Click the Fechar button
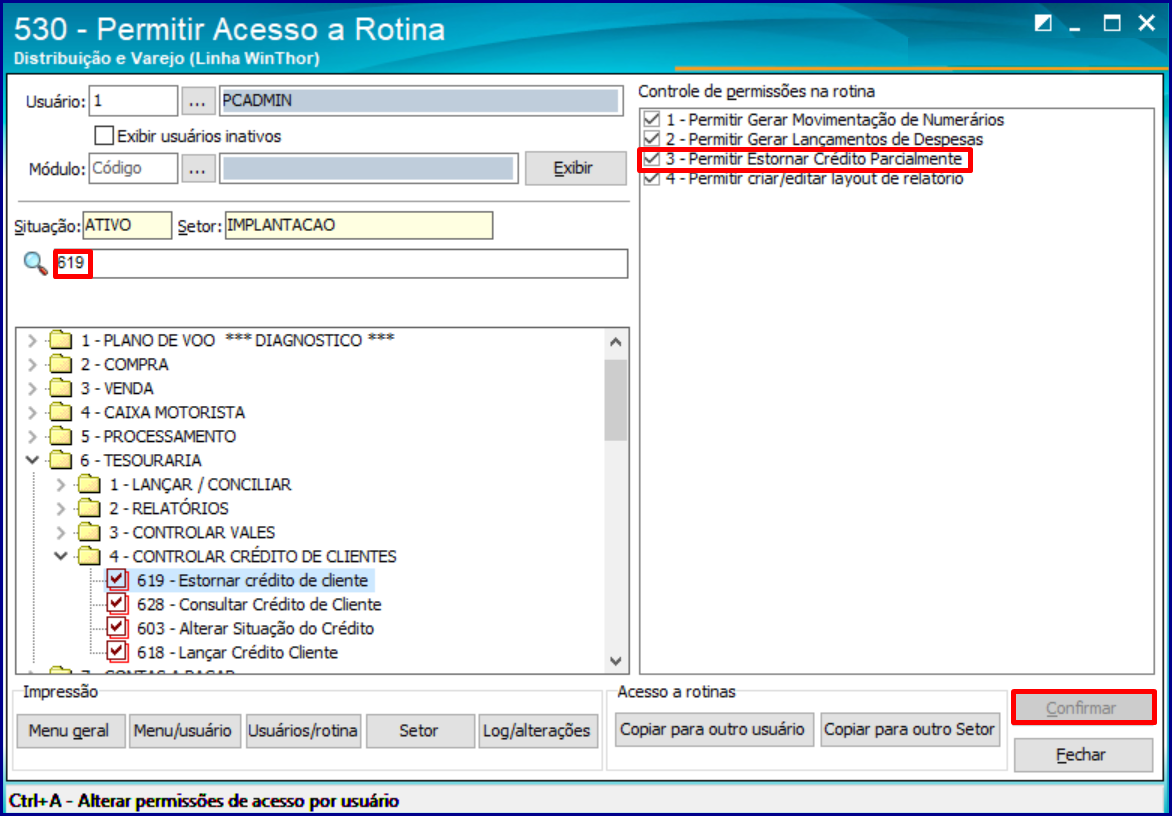 (1082, 755)
